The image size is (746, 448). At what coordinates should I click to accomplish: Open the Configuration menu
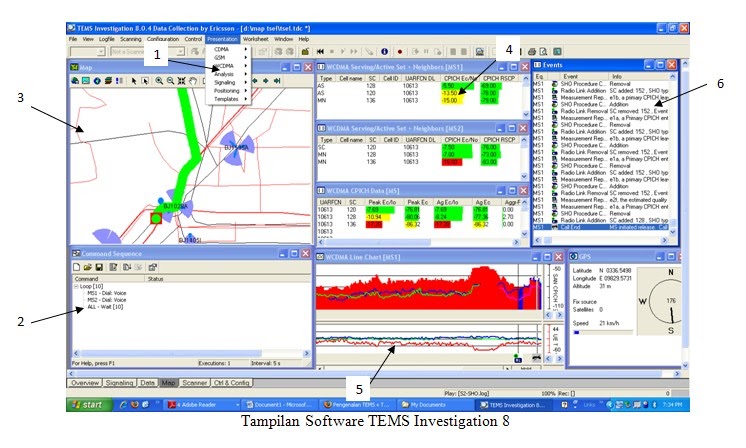pos(163,39)
